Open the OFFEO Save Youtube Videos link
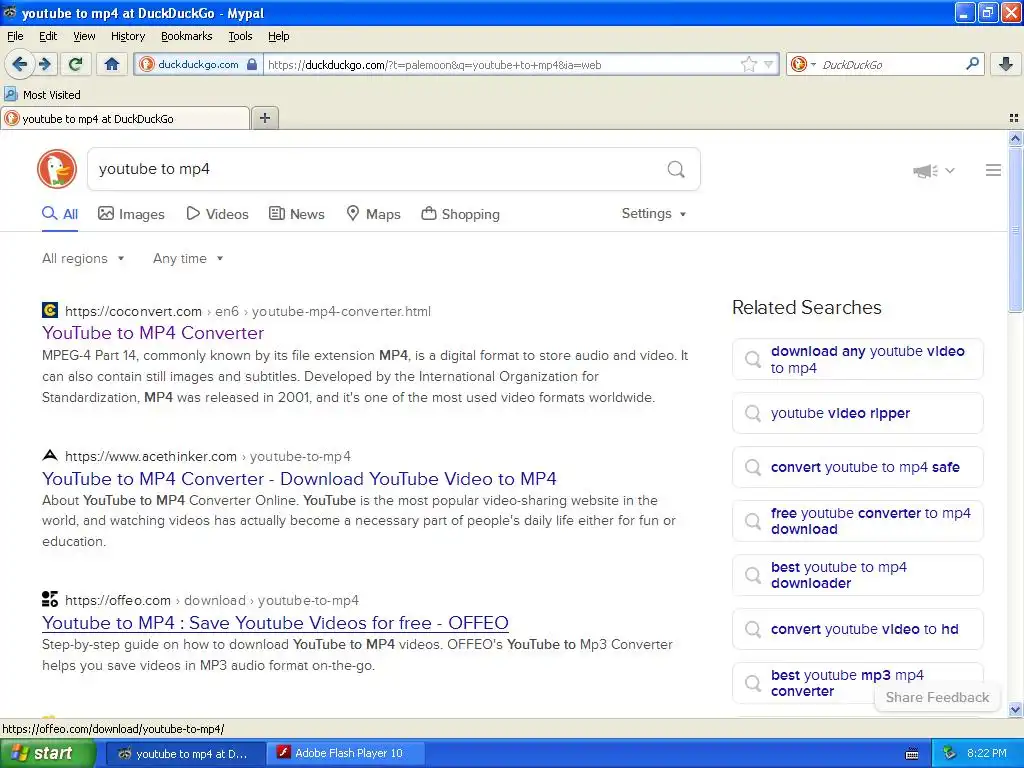The image size is (1024, 768). (x=275, y=623)
